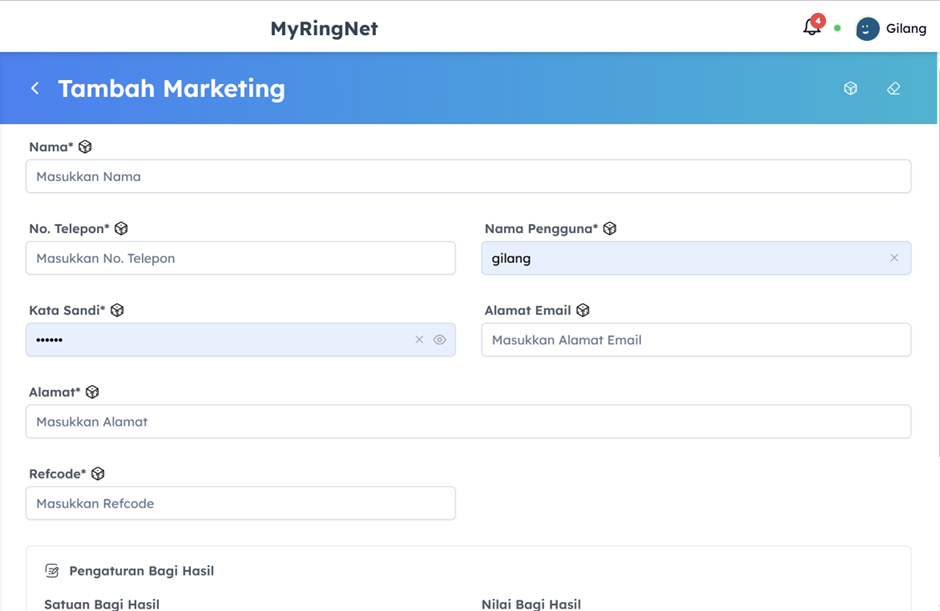This screenshot has height=611, width=940.
Task: Click the cube icon next to Nama label
Action: pyautogui.click(x=85, y=147)
